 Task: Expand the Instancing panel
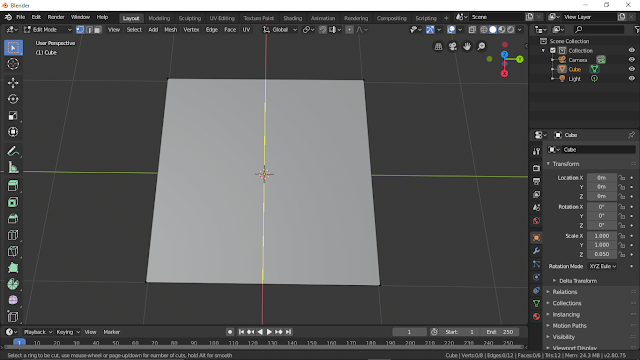tap(566, 315)
